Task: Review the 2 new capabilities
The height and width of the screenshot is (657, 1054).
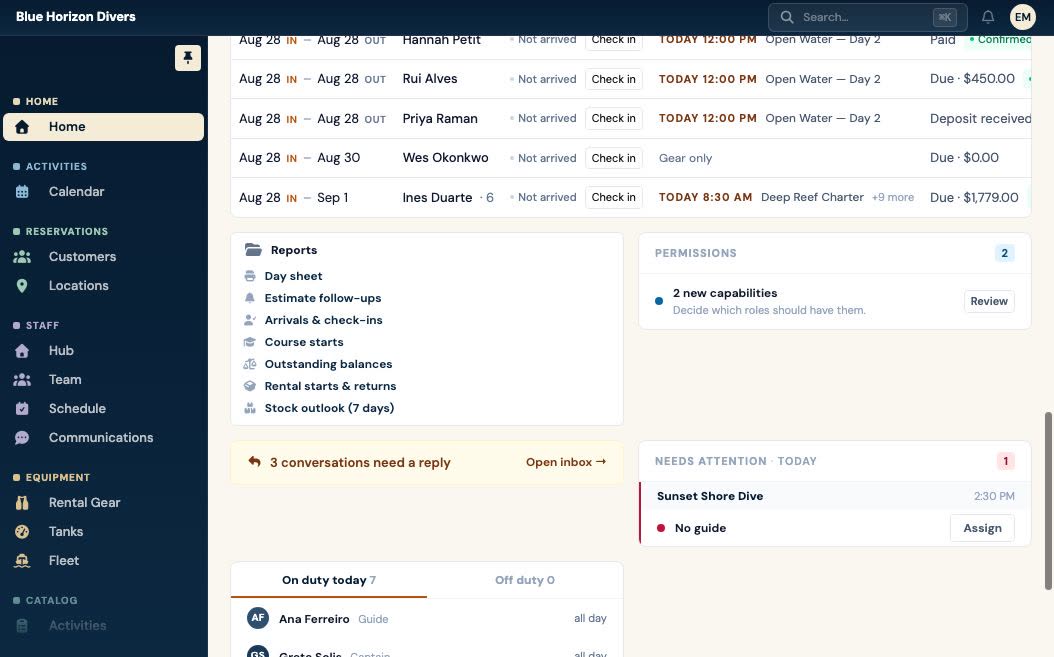Action: pyautogui.click(x=989, y=301)
